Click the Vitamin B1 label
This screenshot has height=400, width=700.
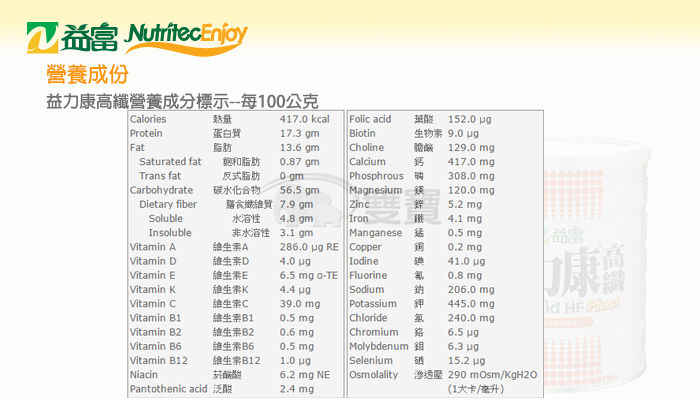[x=155, y=318]
